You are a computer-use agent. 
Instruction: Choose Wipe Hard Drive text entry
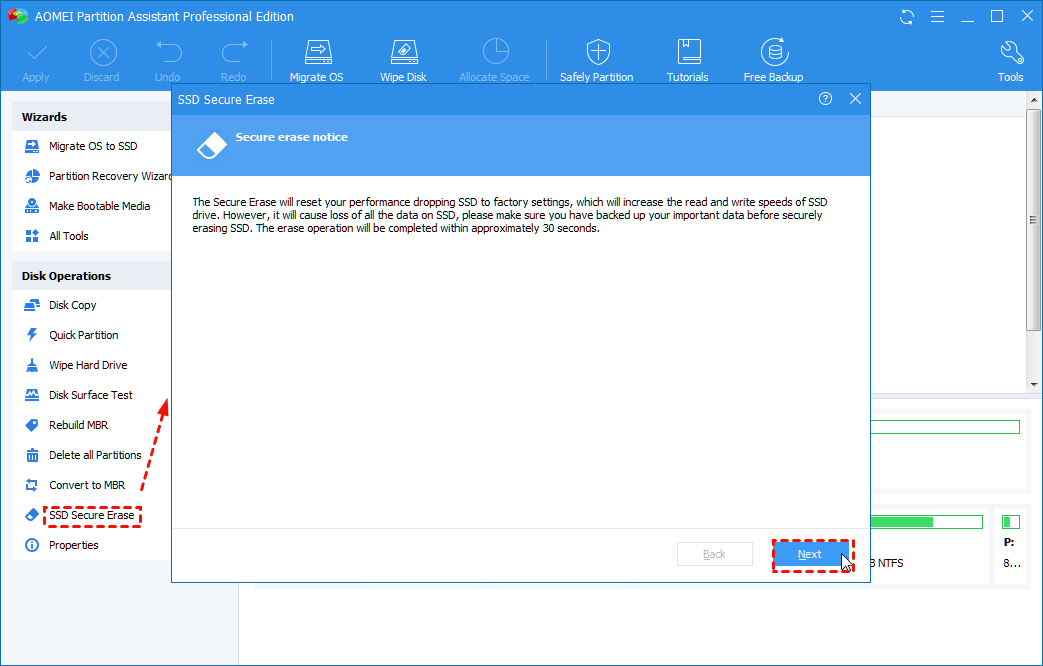click(88, 365)
